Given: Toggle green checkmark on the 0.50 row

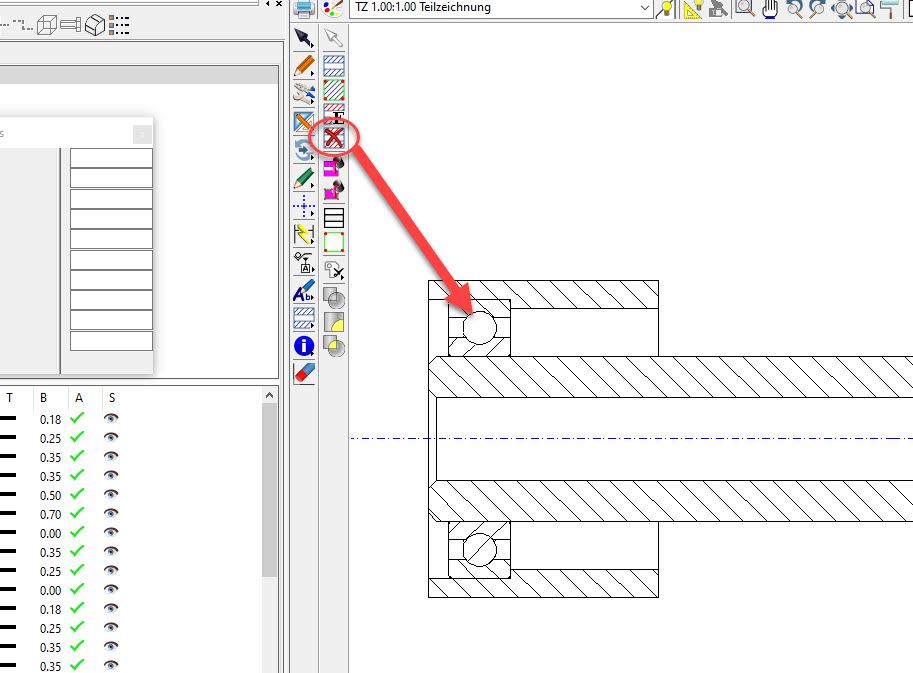Looking at the screenshot, I should (78, 495).
